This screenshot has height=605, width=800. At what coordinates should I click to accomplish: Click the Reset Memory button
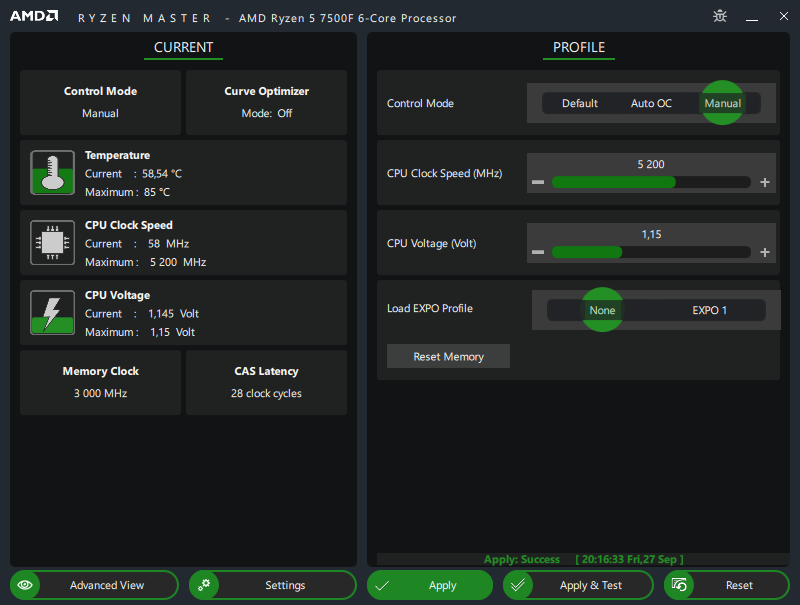(448, 356)
